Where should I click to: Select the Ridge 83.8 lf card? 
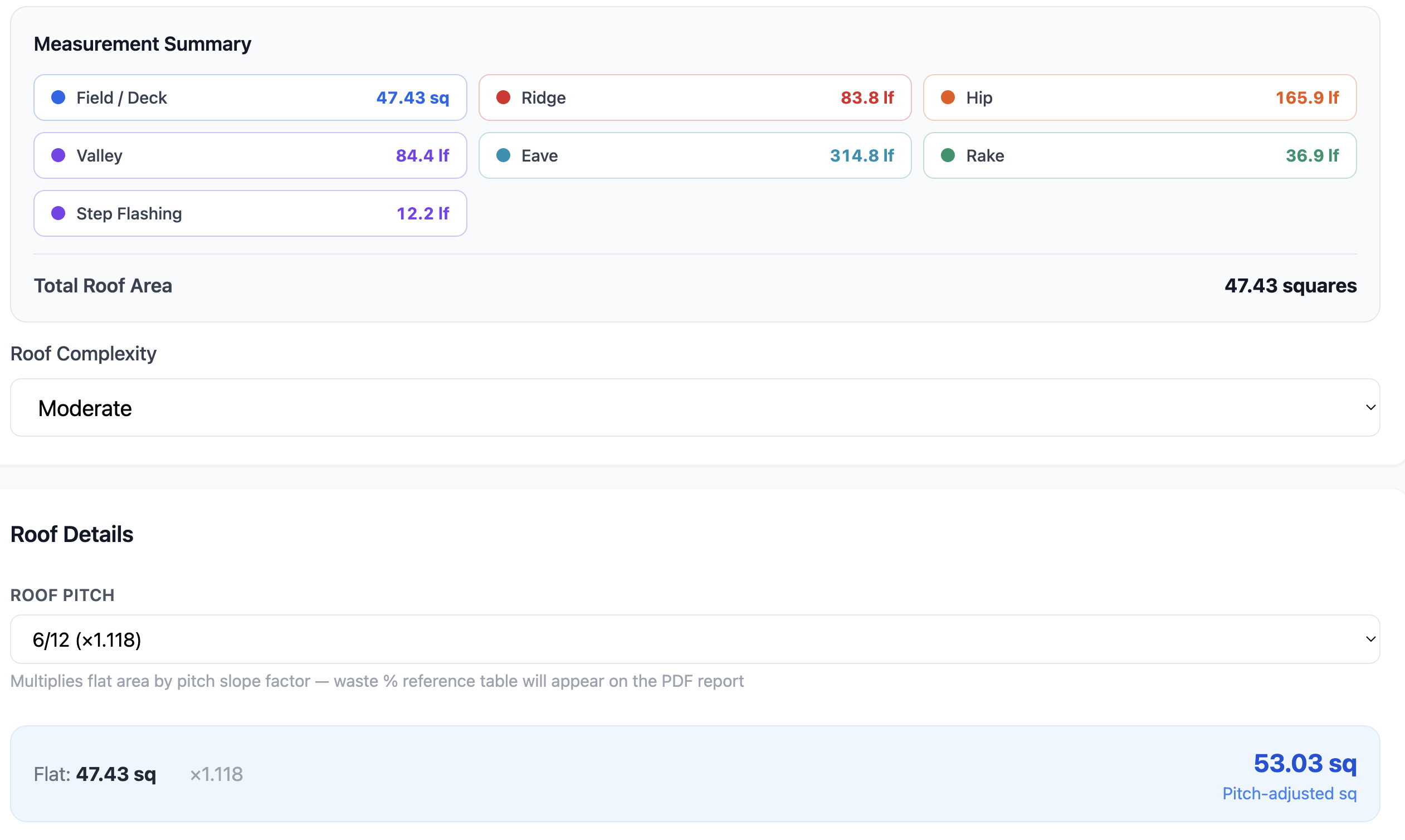tap(695, 97)
